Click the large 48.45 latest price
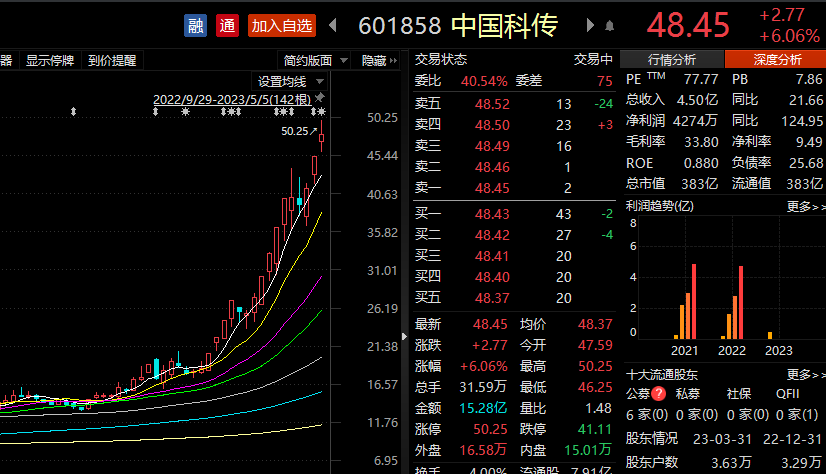This screenshot has width=826, height=474. click(x=688, y=25)
